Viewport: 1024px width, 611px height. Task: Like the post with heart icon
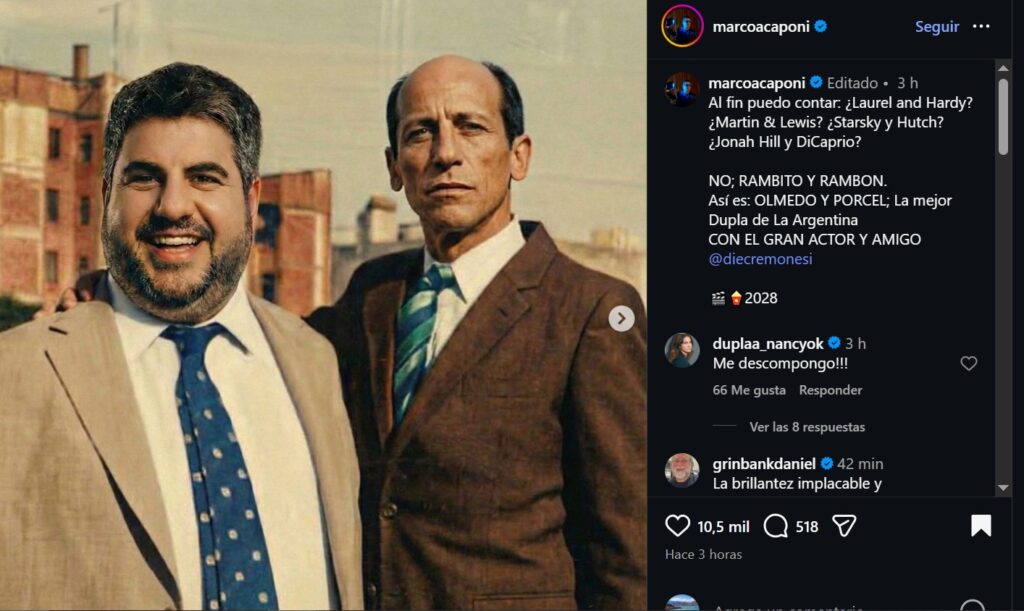pyautogui.click(x=678, y=526)
